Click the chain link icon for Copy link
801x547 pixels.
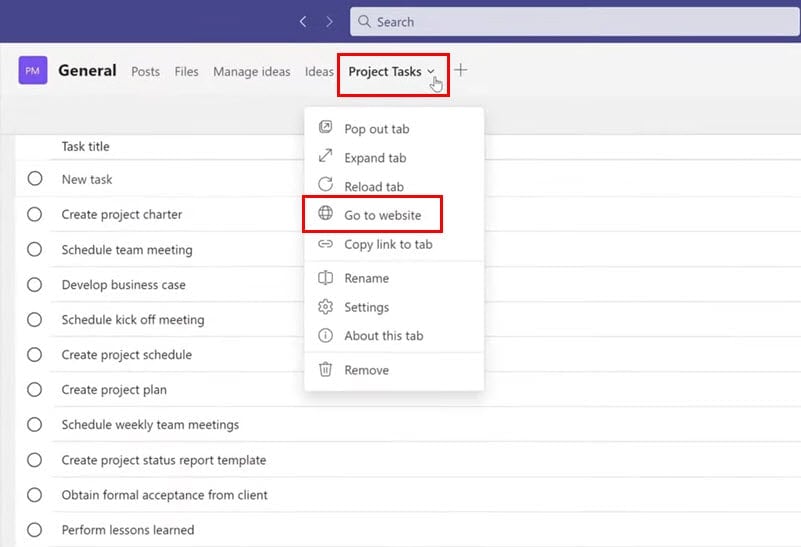(x=325, y=244)
